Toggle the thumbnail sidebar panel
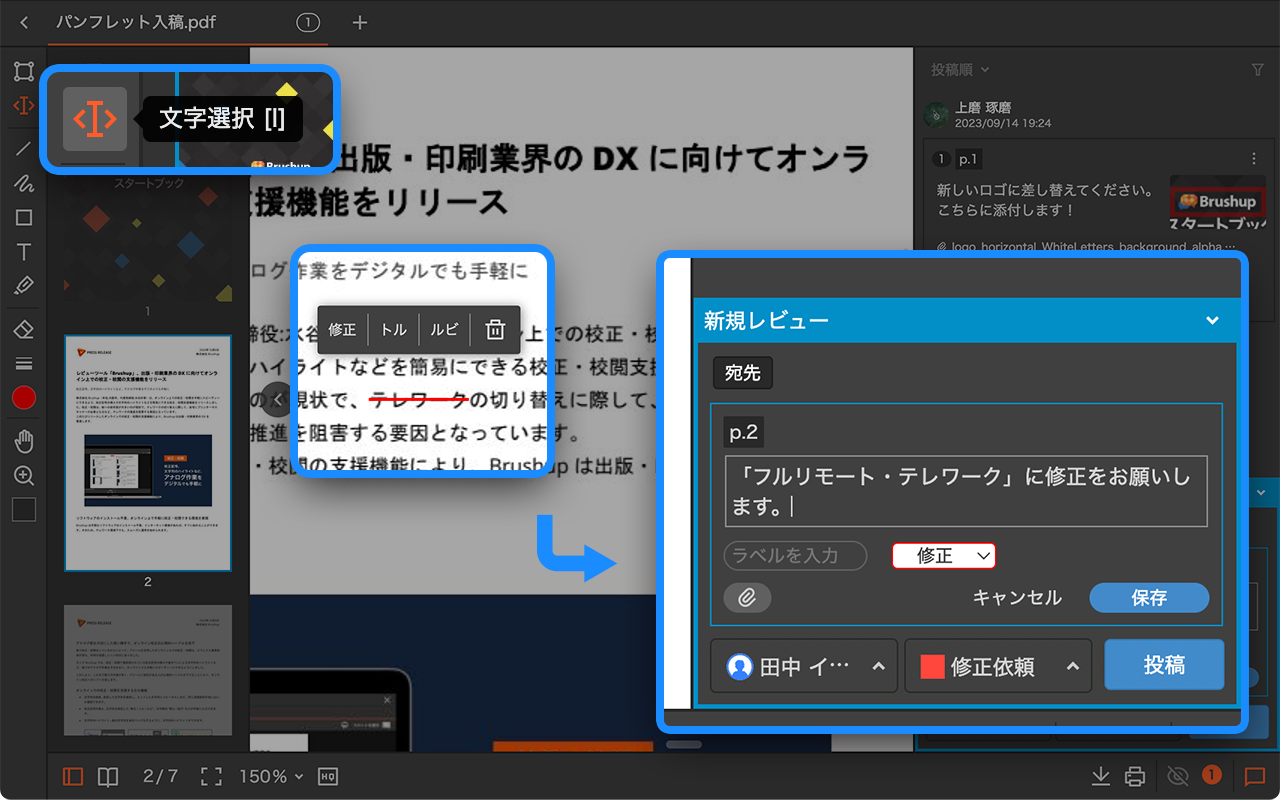 72,776
